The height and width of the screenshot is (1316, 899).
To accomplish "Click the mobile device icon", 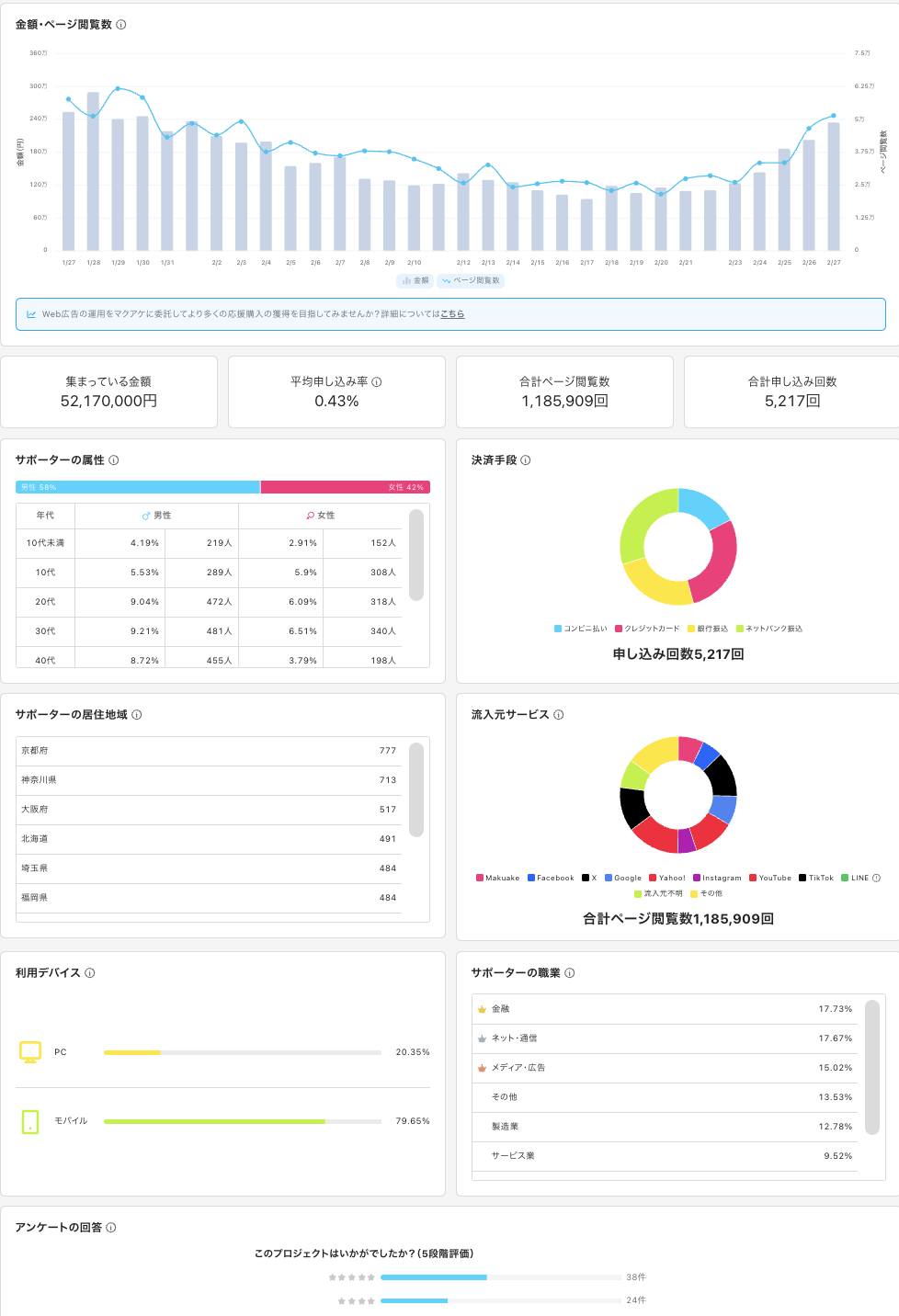I will 30,1121.
